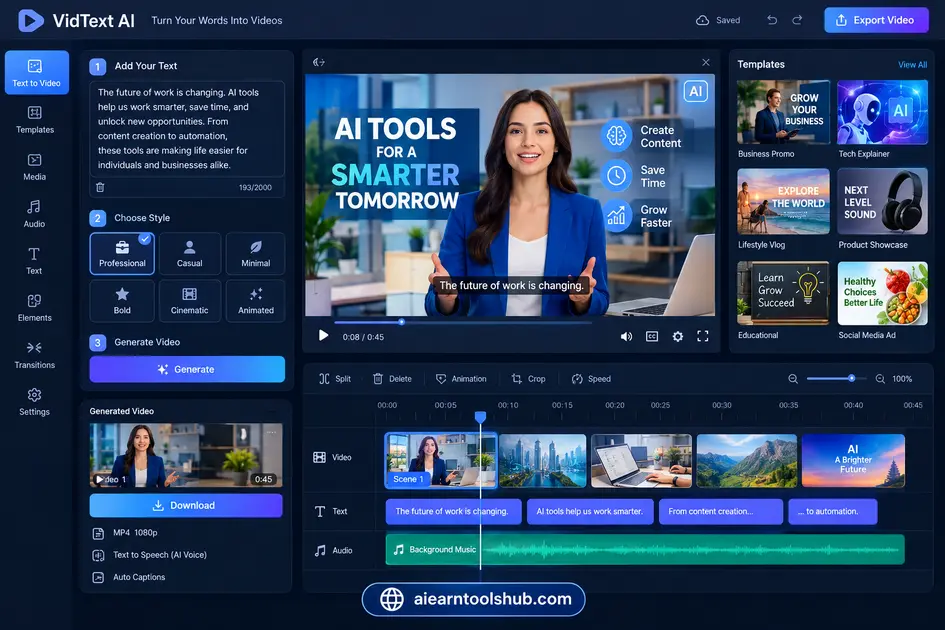Click the AI wand icon above preview

(319, 62)
